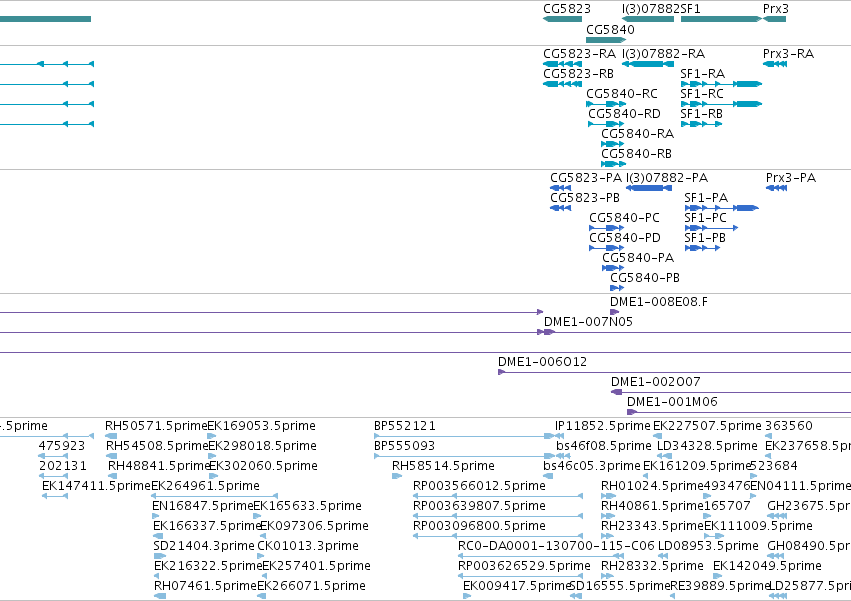Open EST RH48841.5prime

coord(113,476)
